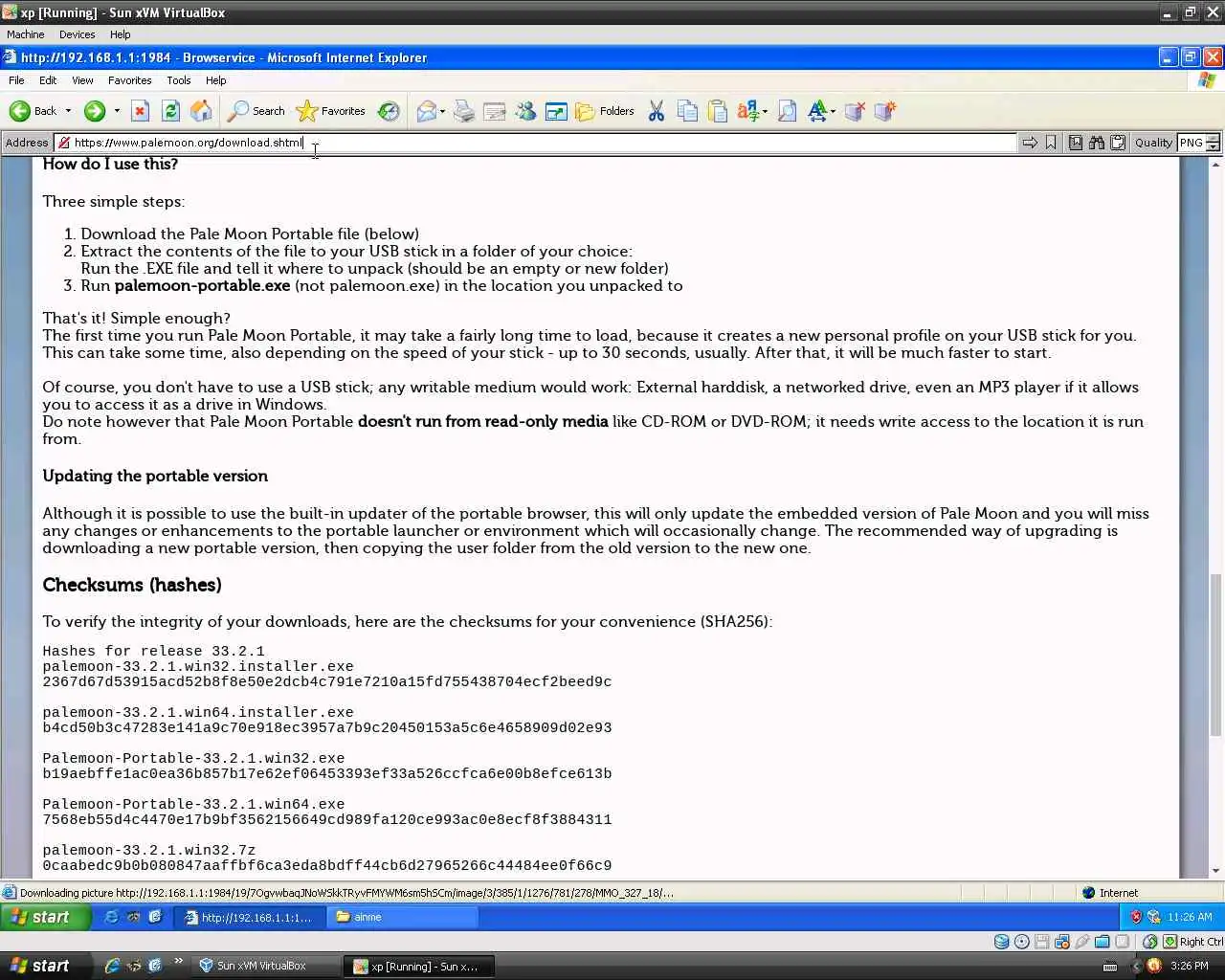
Task: Click the guest tray red shield icon
Action: point(1136,917)
